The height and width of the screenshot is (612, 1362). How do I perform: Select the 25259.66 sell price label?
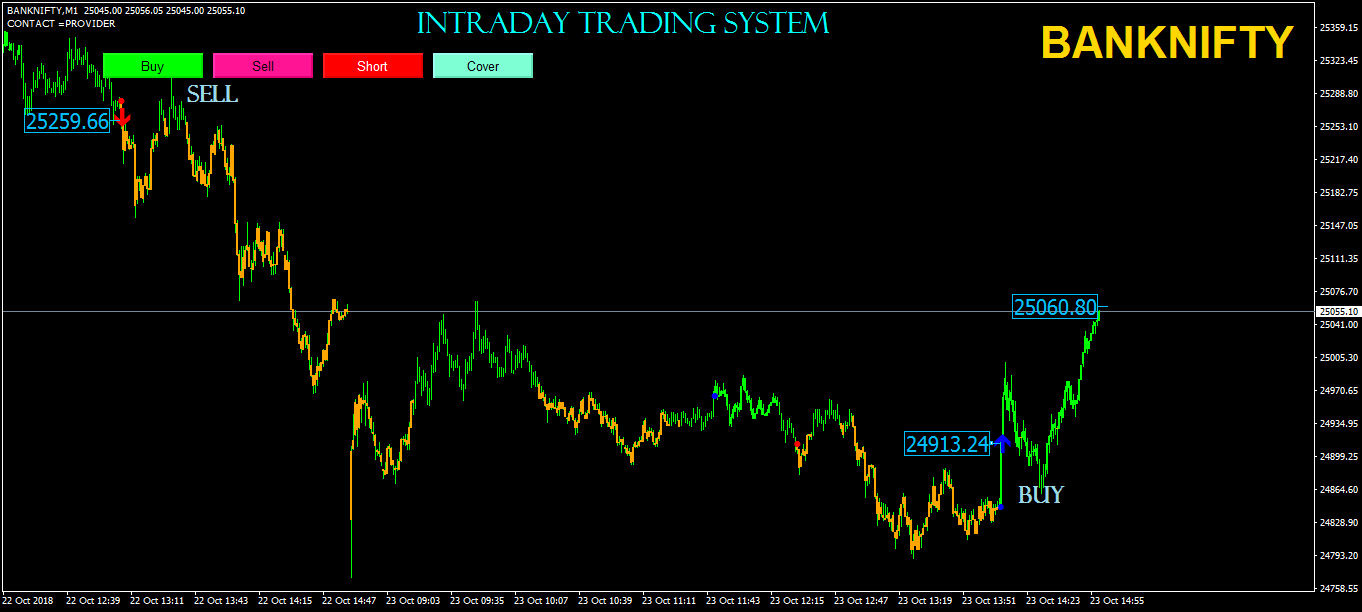pyautogui.click(x=67, y=121)
